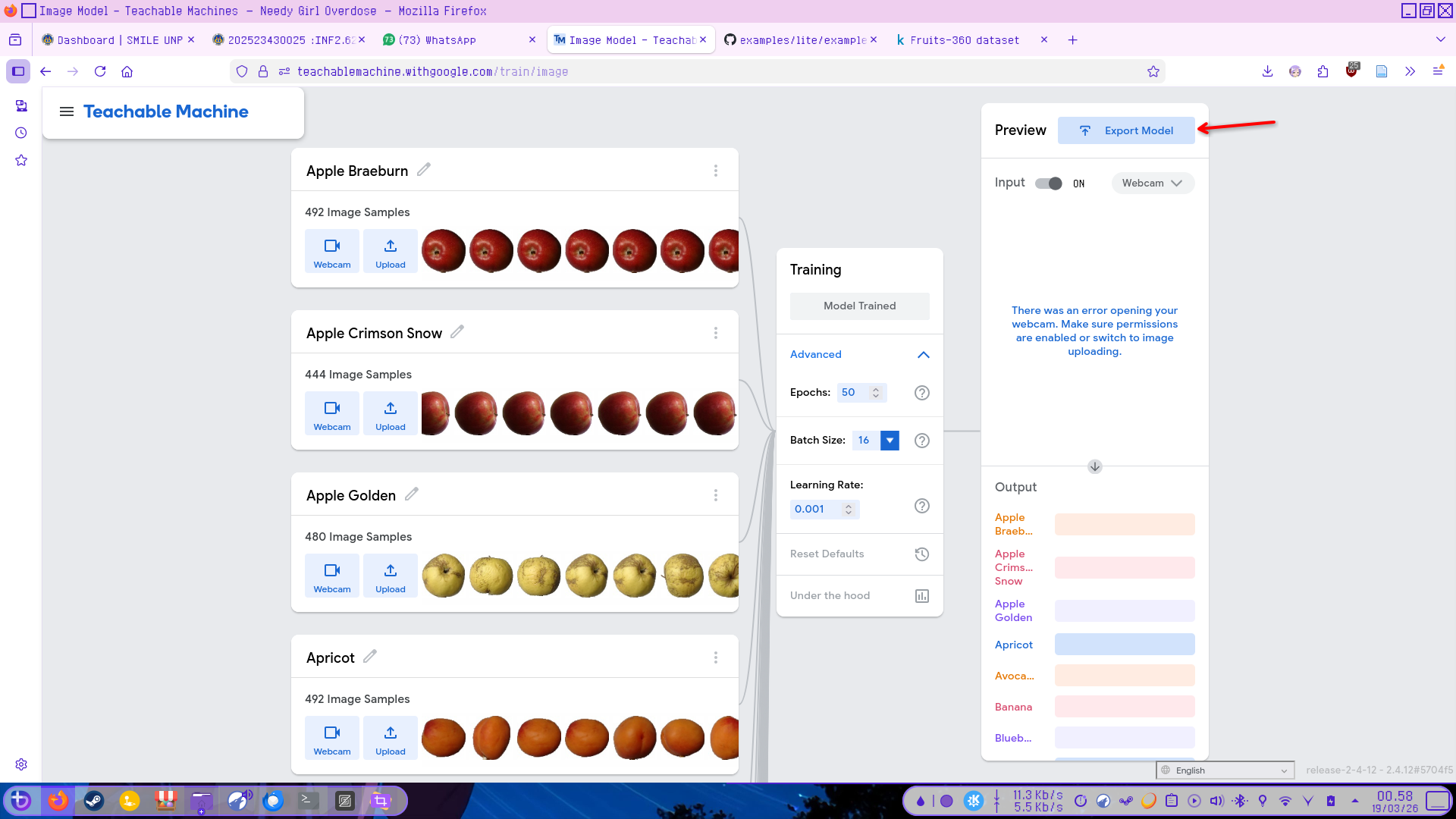Image resolution: width=1456 pixels, height=819 pixels.
Task: Open the Teachable Machine hamburger menu
Action: (67, 111)
